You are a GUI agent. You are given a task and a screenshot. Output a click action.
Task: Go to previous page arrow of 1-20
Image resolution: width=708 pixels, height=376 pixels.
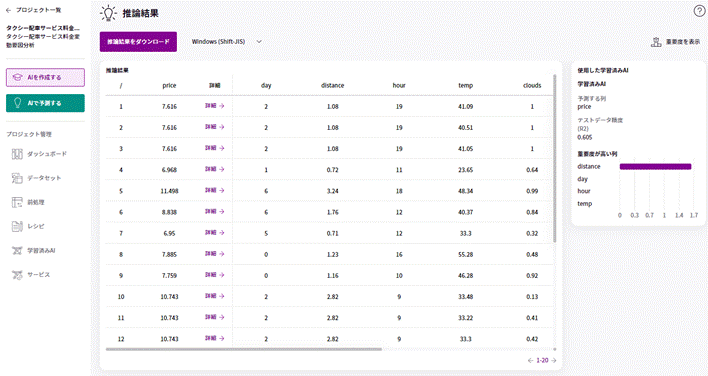tap(531, 360)
